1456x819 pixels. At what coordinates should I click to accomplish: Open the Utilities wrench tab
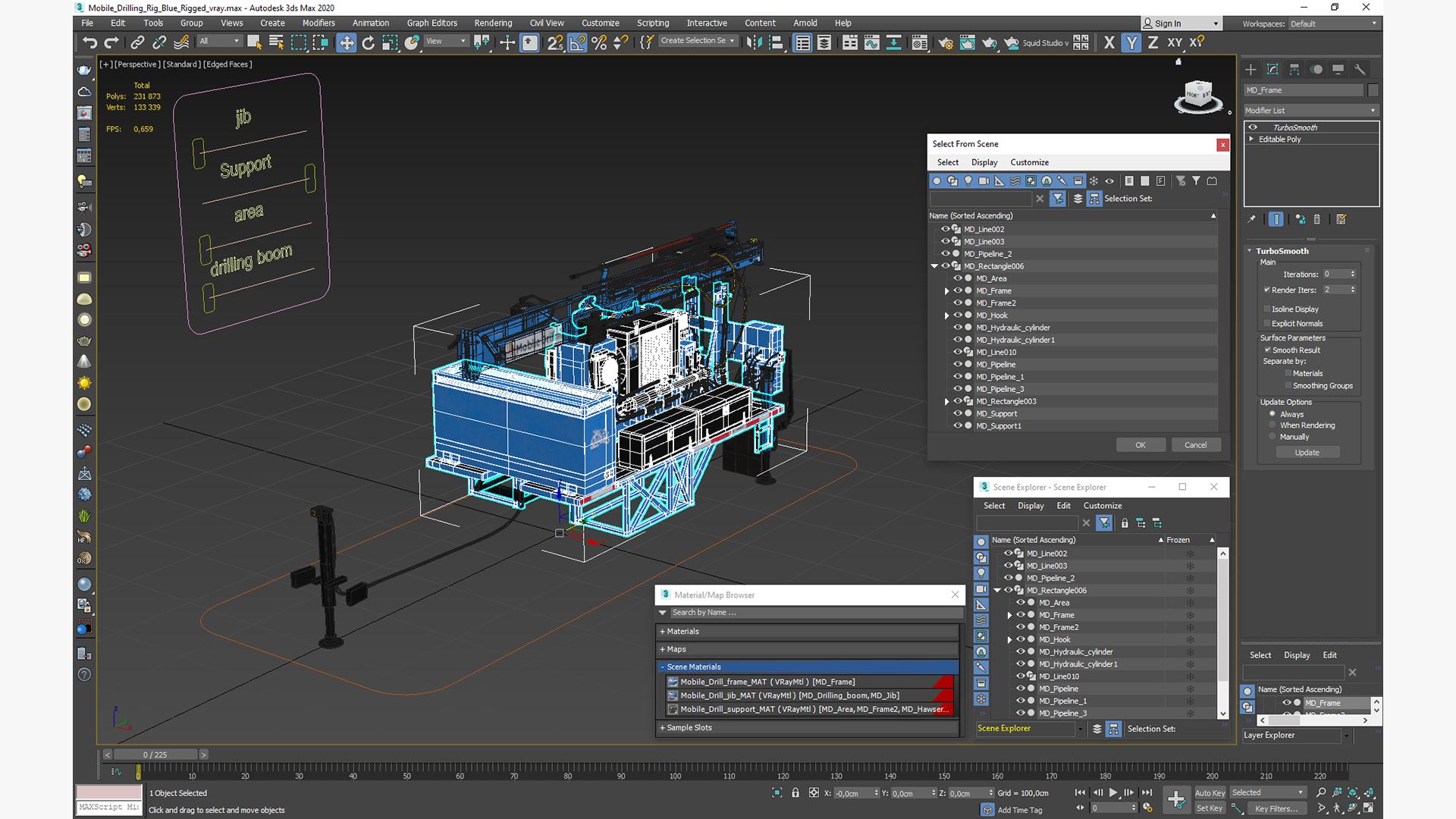[x=1360, y=70]
